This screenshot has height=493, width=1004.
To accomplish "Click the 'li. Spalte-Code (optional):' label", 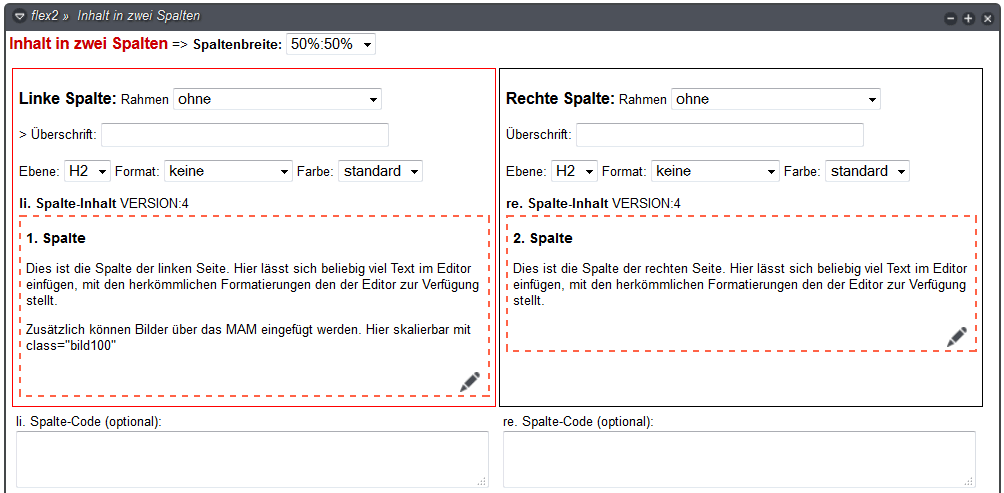I will 88,422.
